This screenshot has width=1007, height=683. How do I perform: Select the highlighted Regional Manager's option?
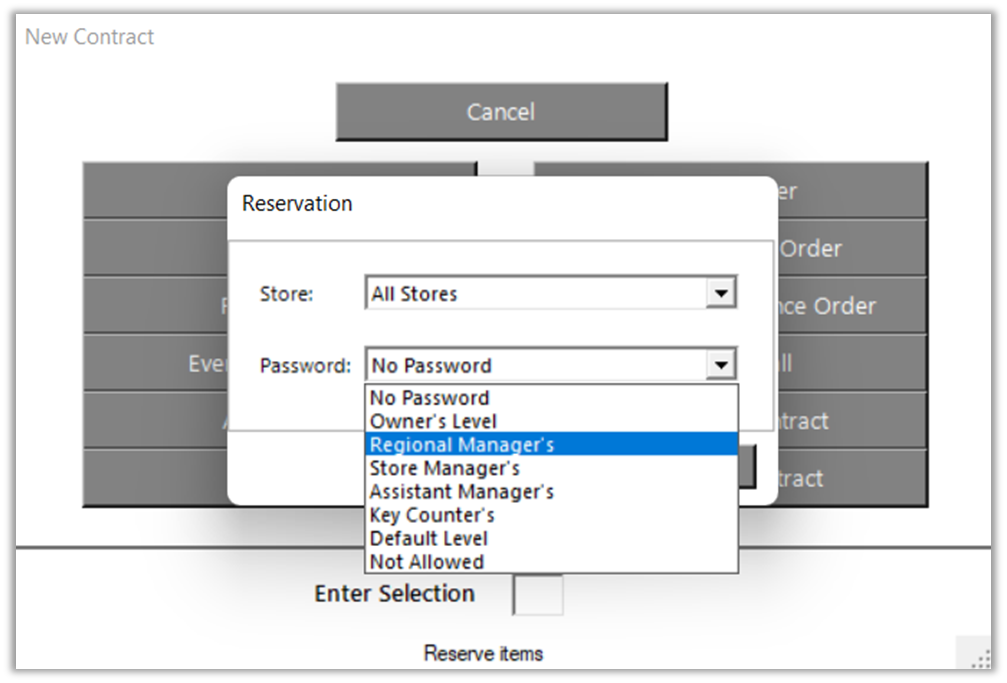(462, 445)
